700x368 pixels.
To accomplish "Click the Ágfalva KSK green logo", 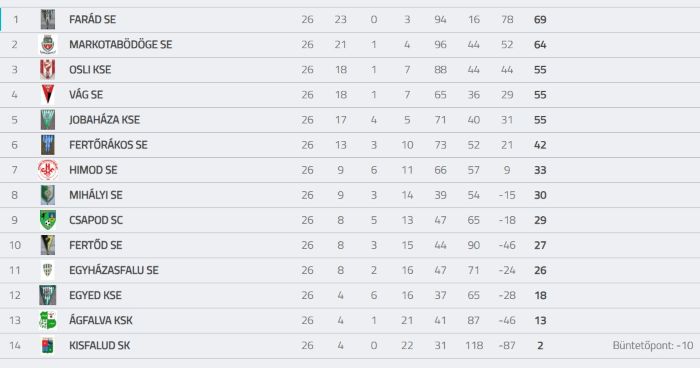I will pos(48,320).
